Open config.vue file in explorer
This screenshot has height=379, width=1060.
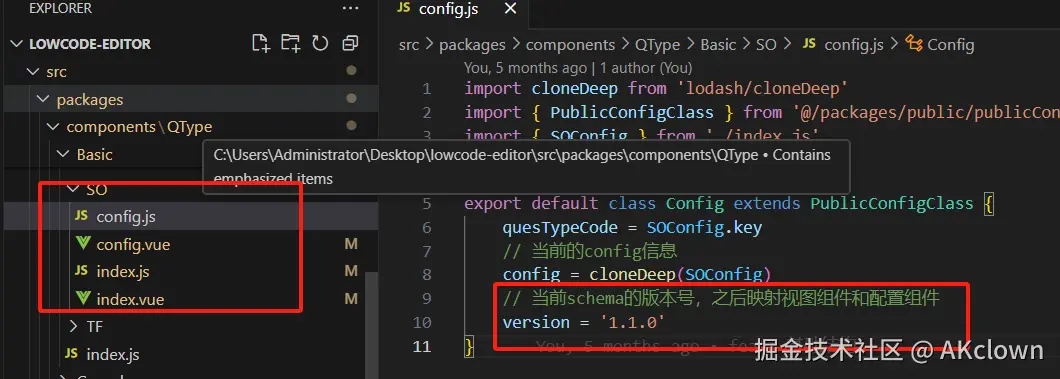point(133,245)
